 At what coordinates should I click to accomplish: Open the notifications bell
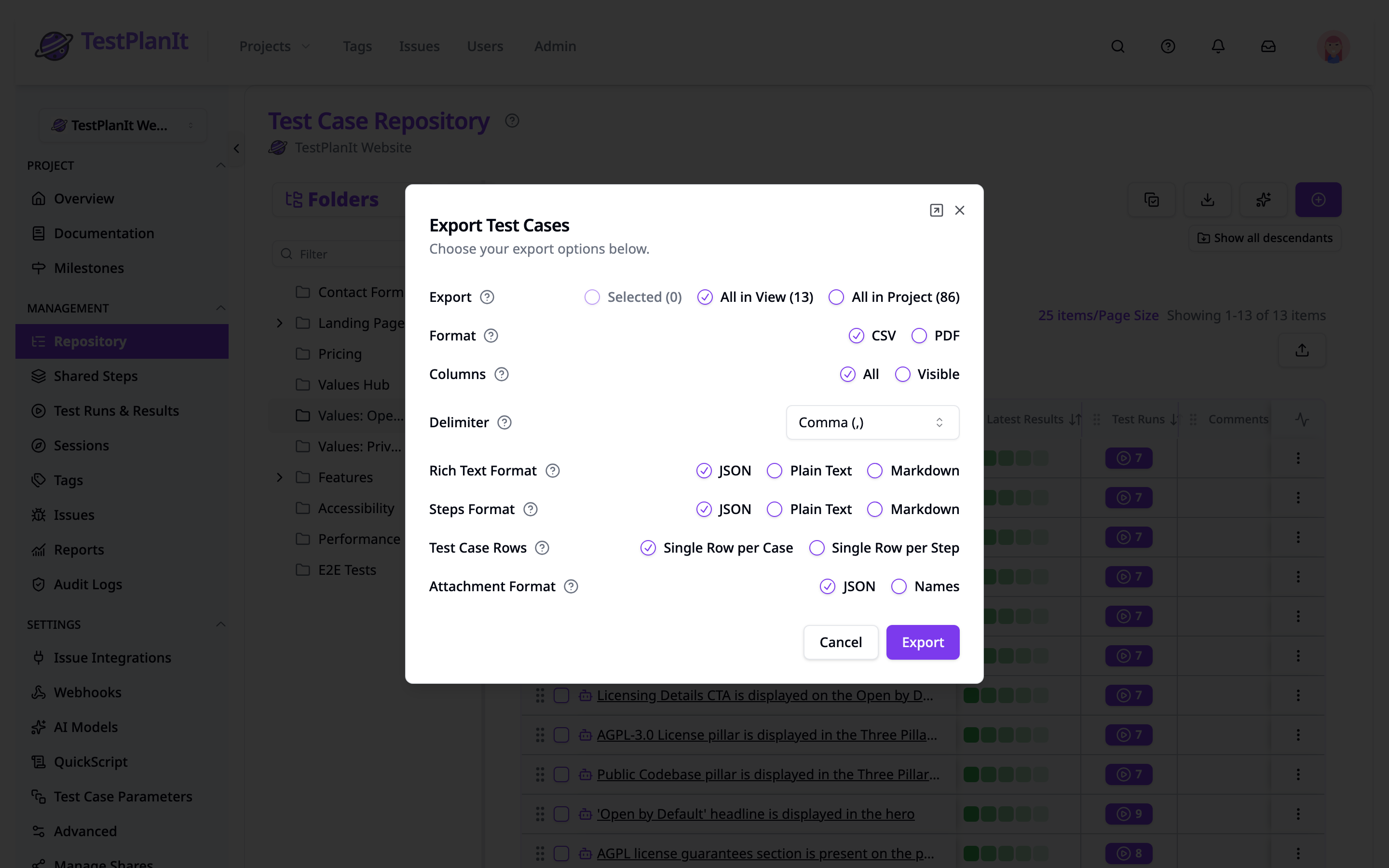(1218, 46)
